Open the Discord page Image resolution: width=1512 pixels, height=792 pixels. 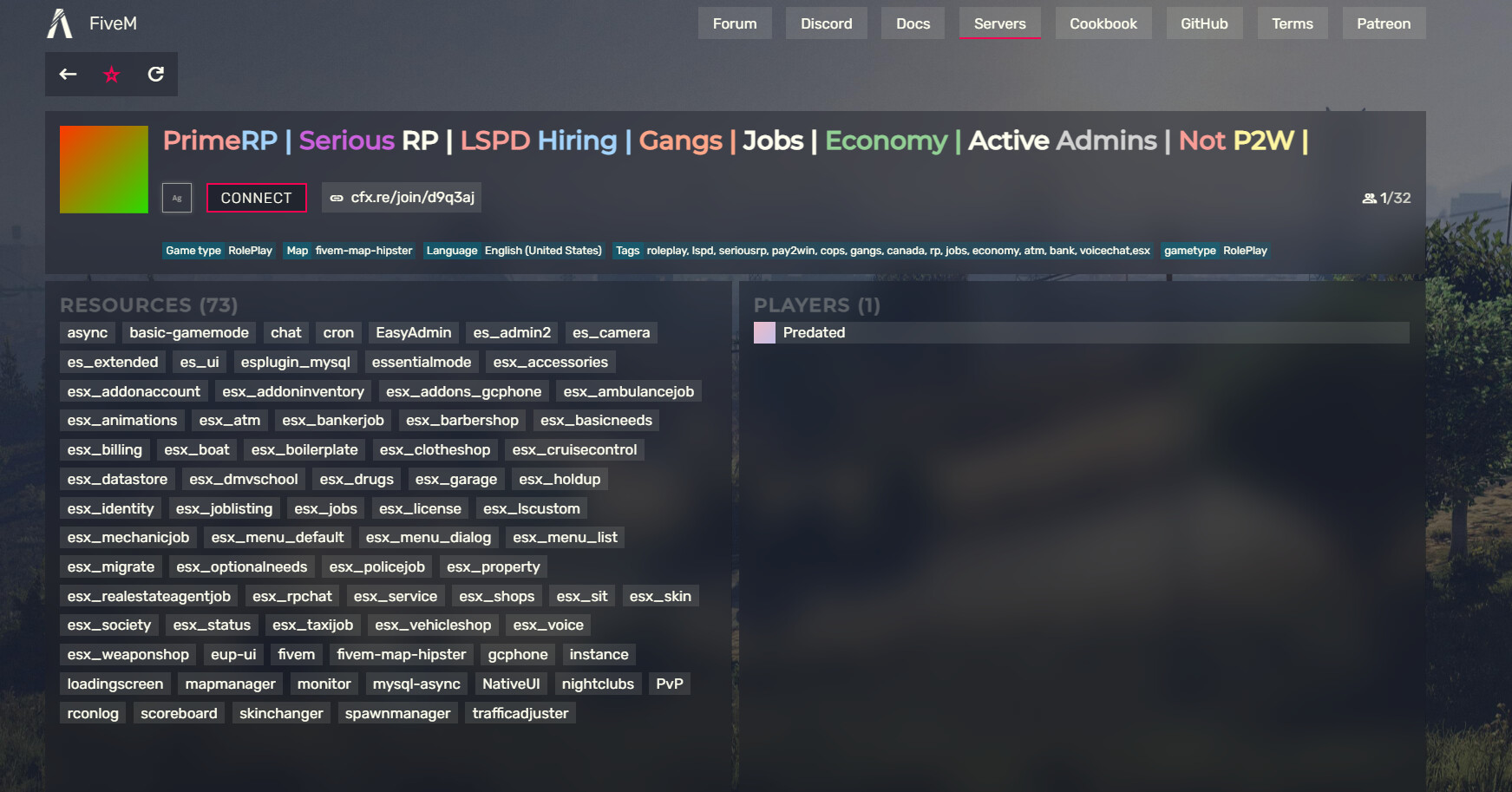(x=826, y=23)
